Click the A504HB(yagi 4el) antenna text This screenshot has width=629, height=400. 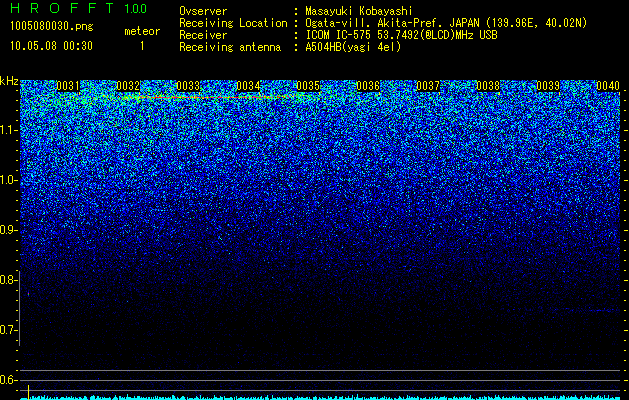coord(353,47)
